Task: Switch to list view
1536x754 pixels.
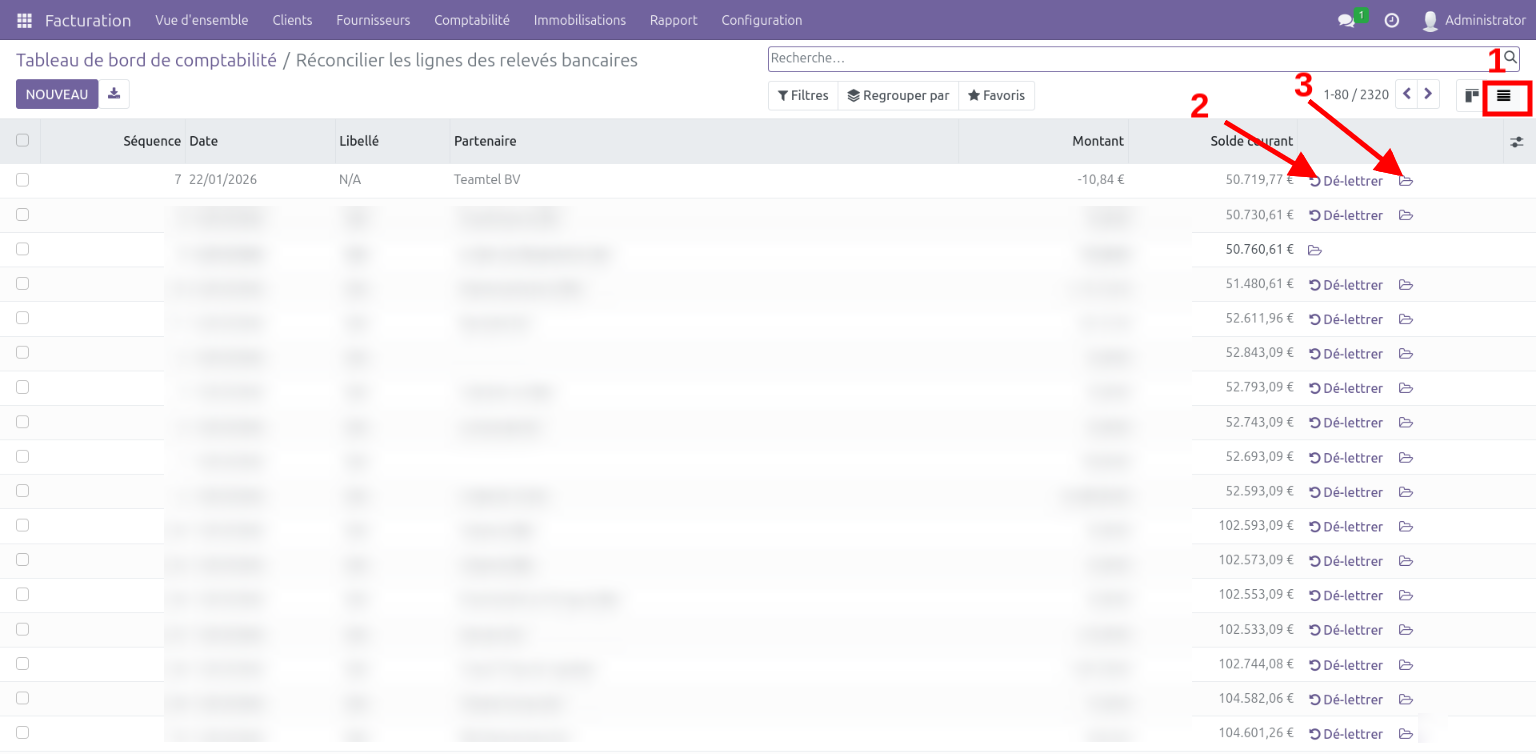Action: click(x=1503, y=95)
